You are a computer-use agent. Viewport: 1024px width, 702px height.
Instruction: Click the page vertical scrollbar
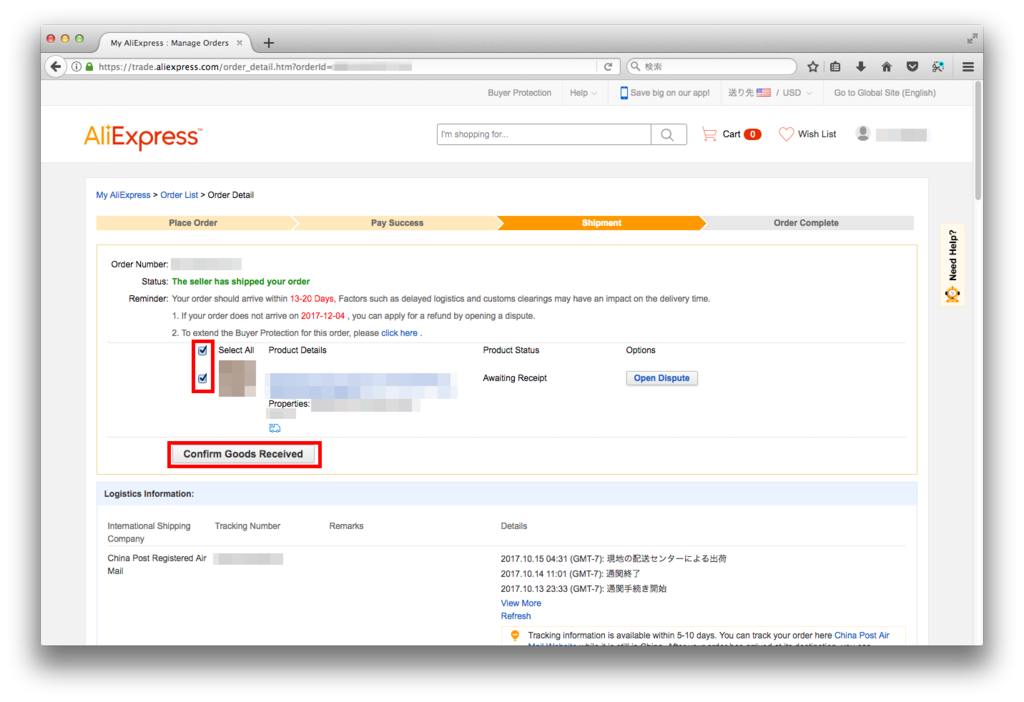978,141
